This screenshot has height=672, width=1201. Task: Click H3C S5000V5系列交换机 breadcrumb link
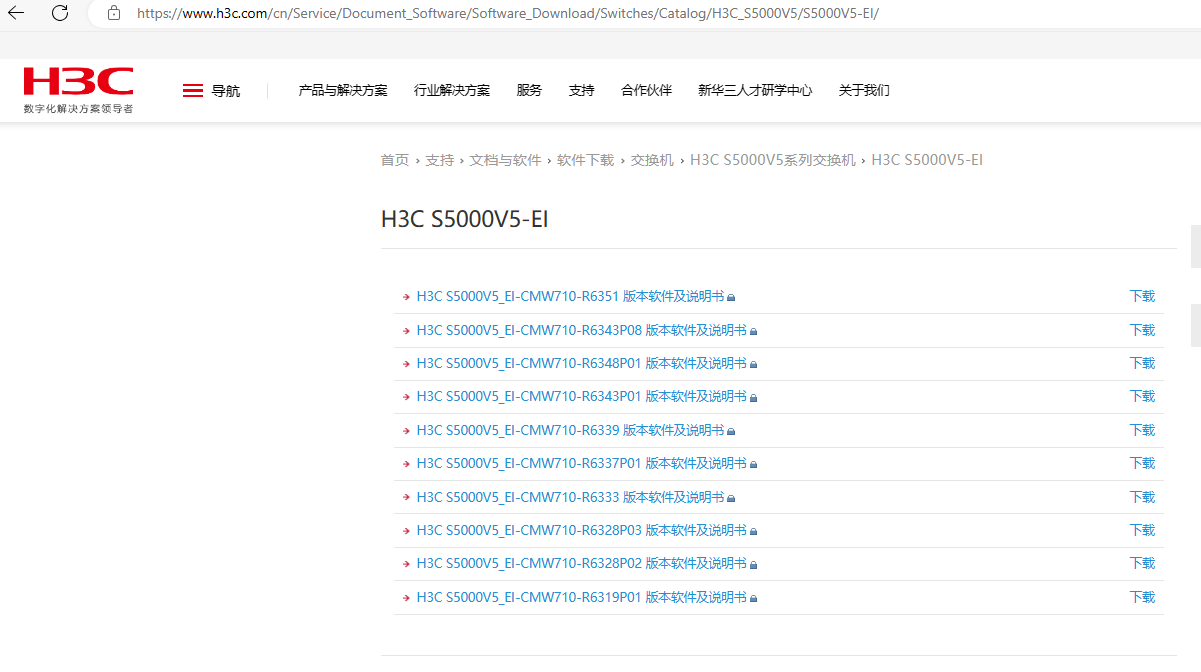pyautogui.click(x=773, y=160)
